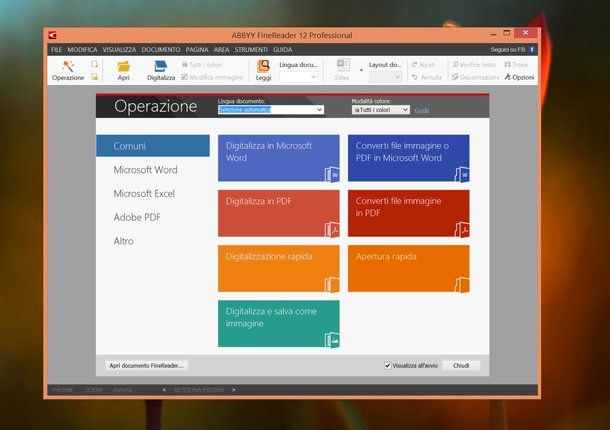The image size is (610, 430).
Task: Click Ripeti redo in toolbar
Action: click(424, 65)
